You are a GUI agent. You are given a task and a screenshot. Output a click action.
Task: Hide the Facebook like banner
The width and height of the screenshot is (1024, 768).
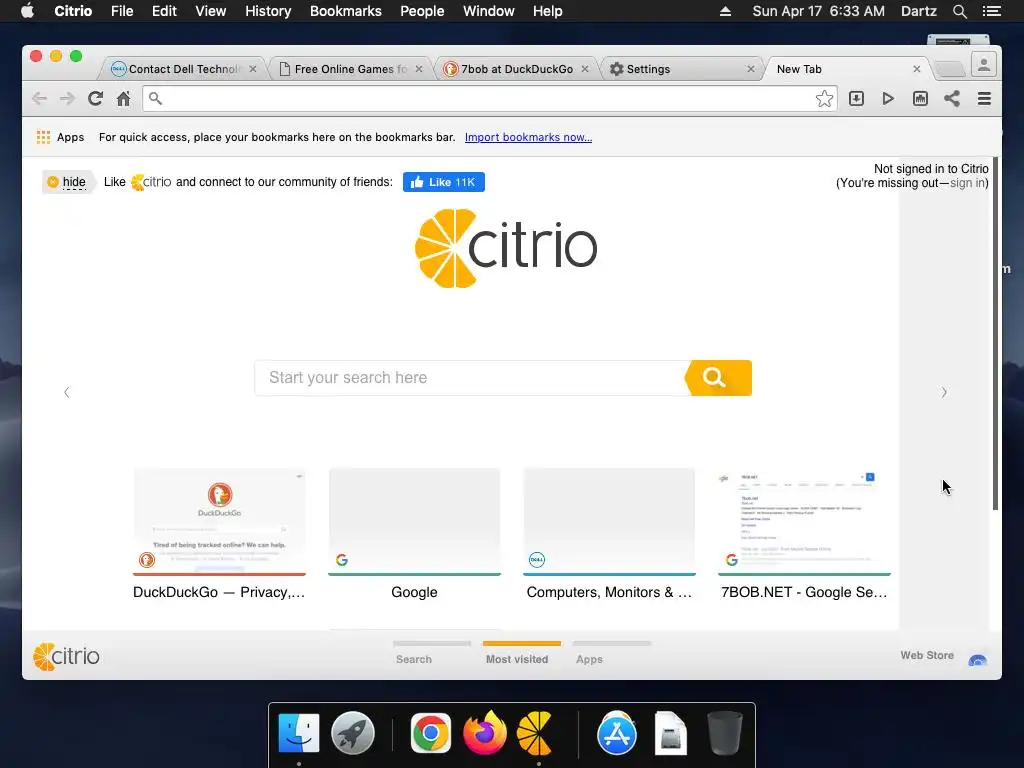pyautogui.click(x=67, y=182)
